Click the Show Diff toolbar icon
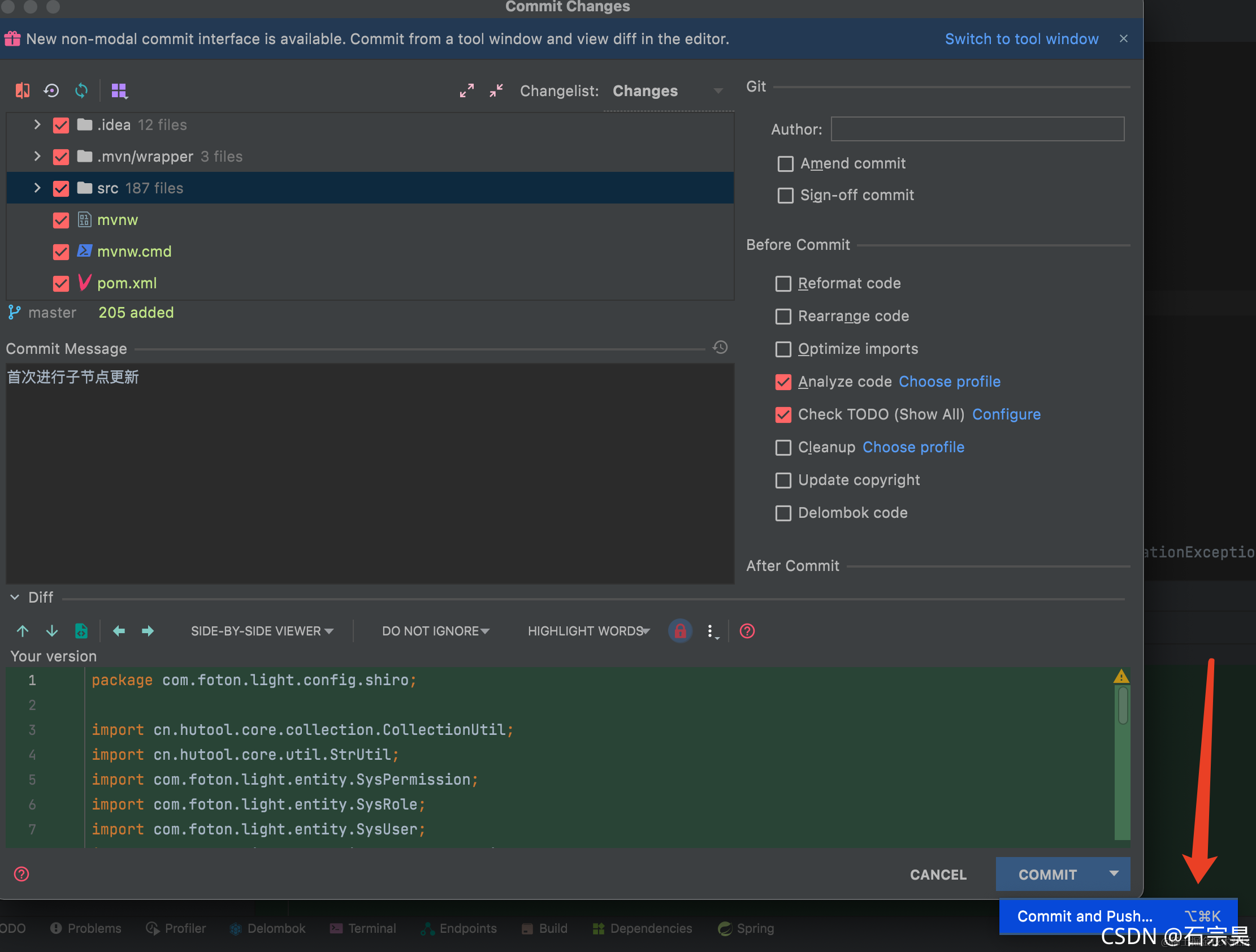The image size is (1256, 952). (22, 90)
